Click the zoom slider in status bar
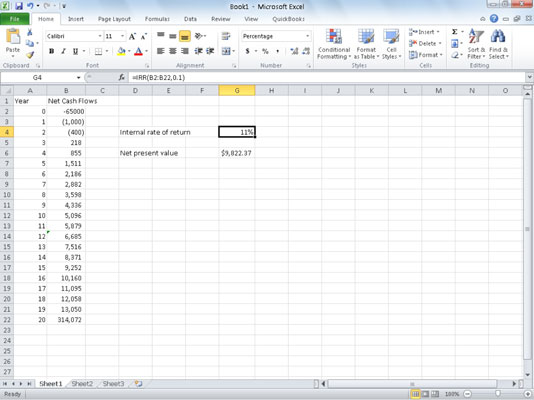This screenshot has height=400, width=534. click(x=498, y=394)
